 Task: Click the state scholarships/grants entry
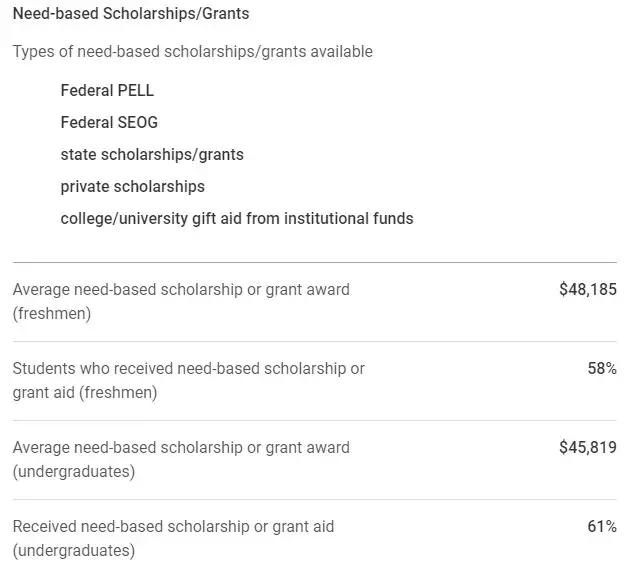point(152,155)
